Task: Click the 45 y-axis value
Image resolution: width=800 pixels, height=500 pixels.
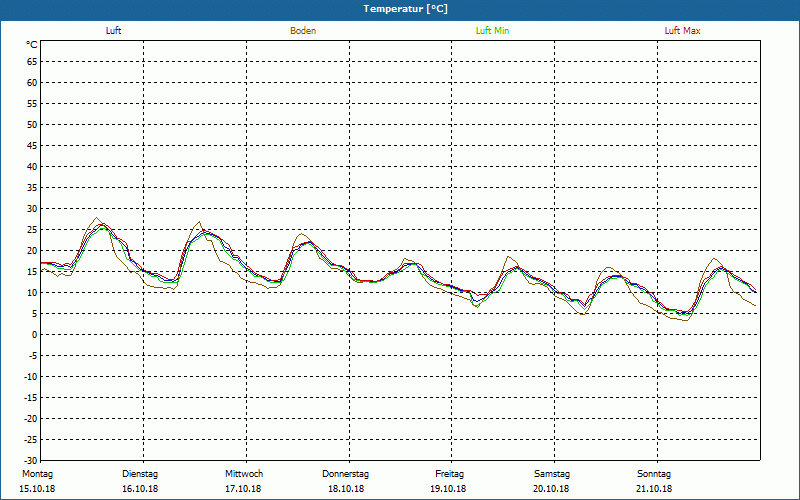Action: [32, 146]
